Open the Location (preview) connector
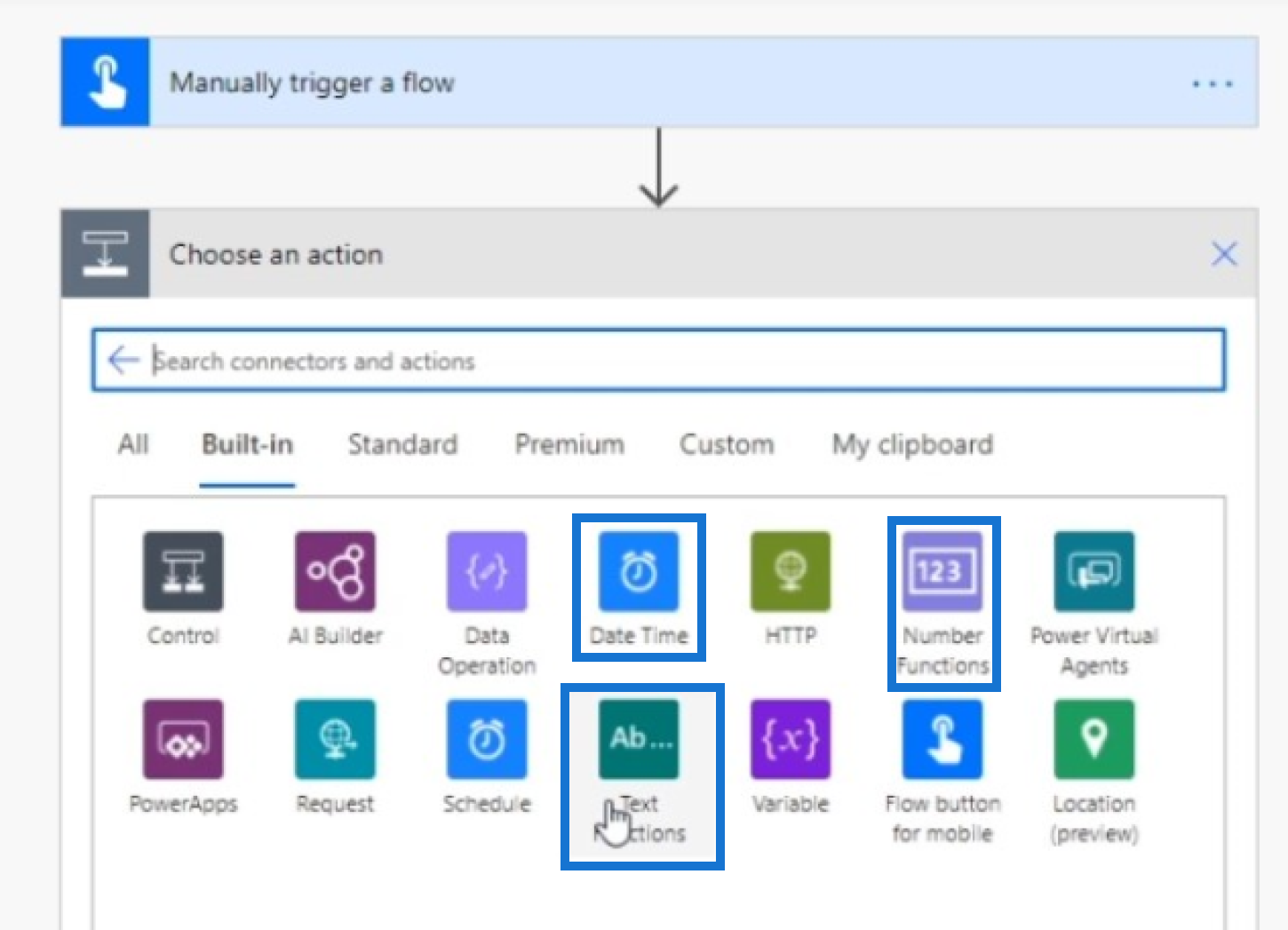The width and height of the screenshot is (1288, 930). pyautogui.click(x=1094, y=739)
